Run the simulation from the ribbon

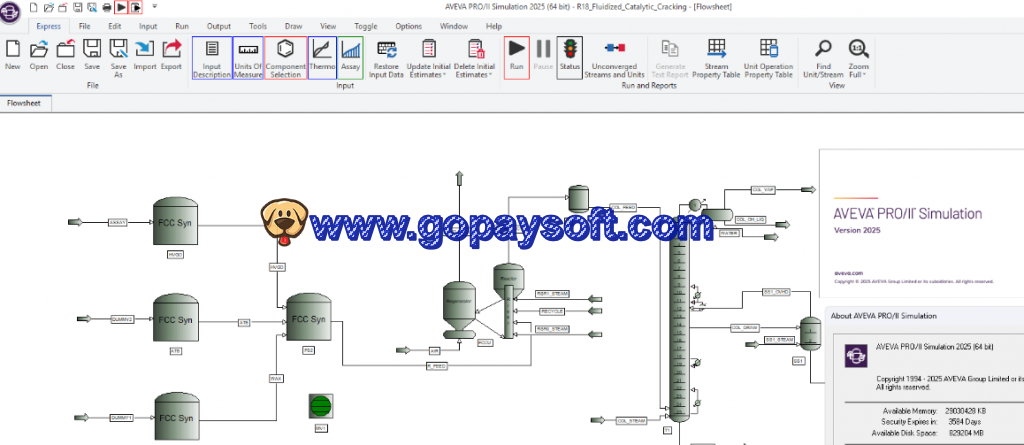(517, 58)
